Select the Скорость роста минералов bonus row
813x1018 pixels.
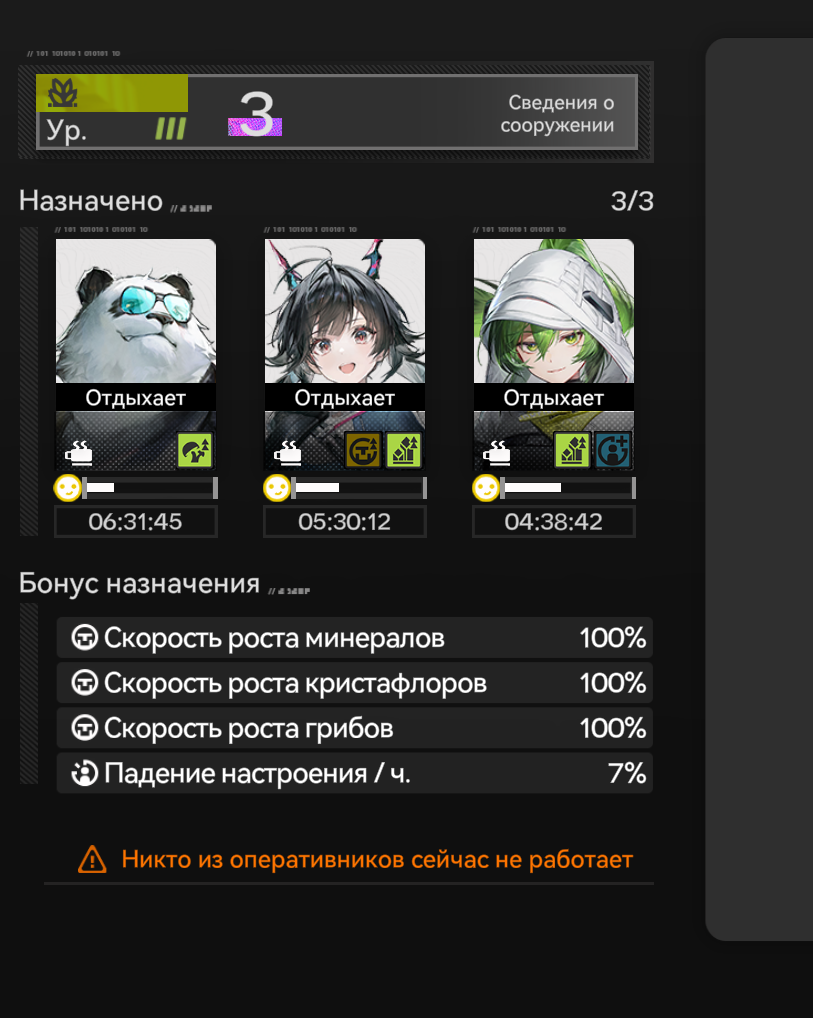pyautogui.click(x=355, y=638)
